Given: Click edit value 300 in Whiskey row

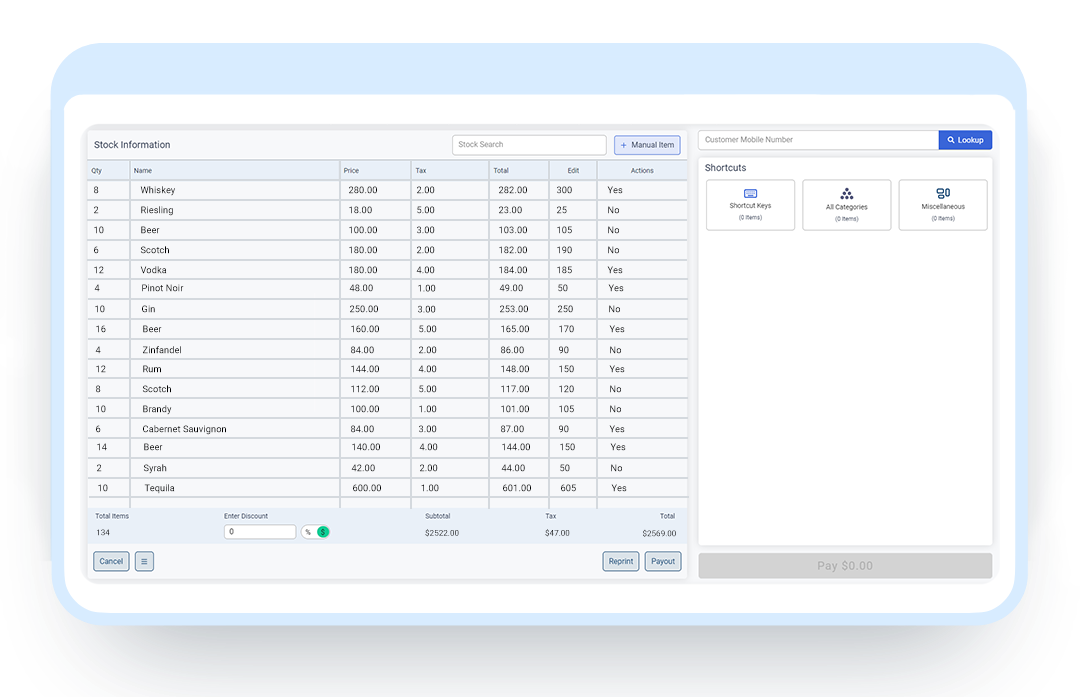Looking at the screenshot, I should pyautogui.click(x=564, y=190).
